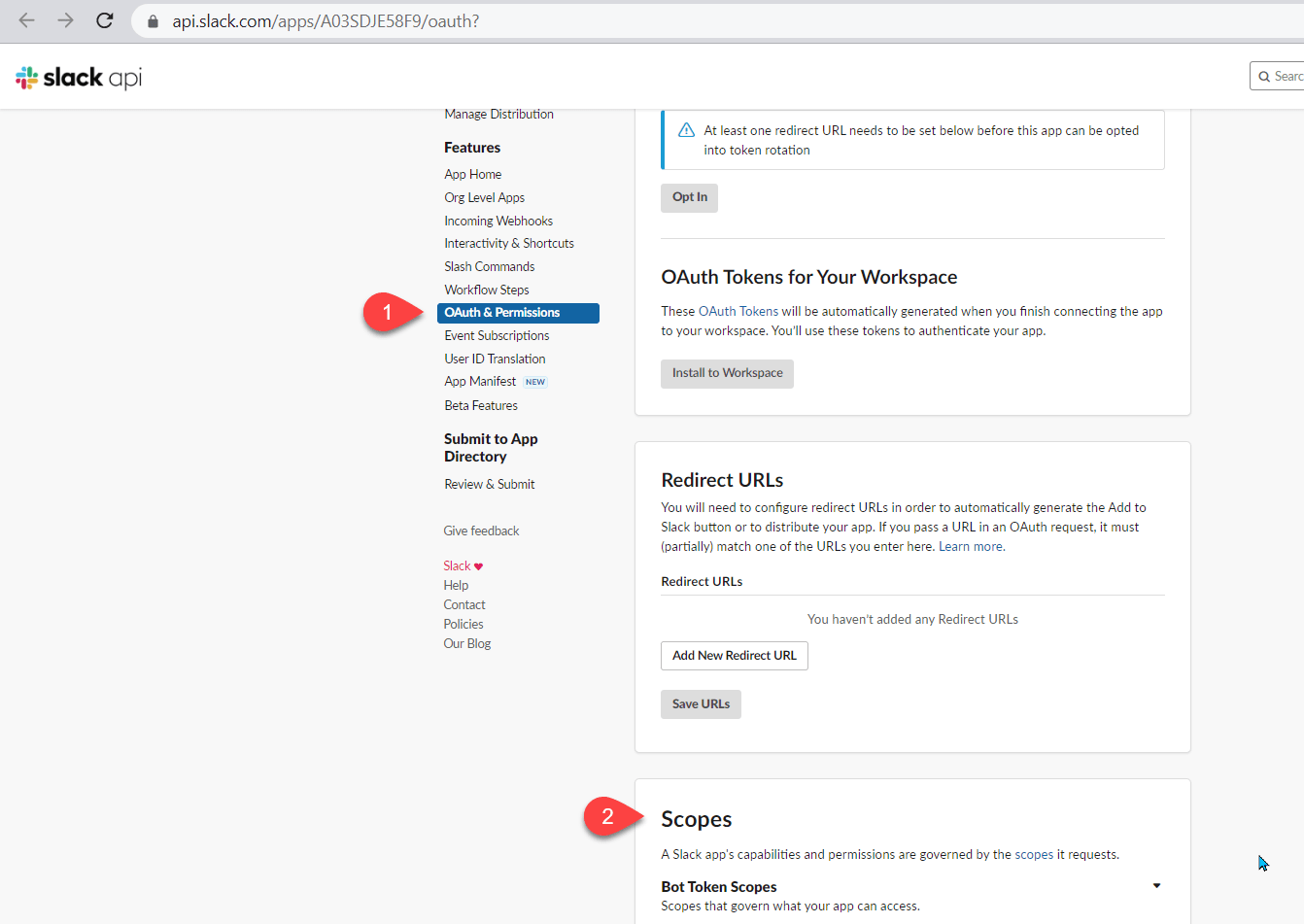1304x924 pixels.
Task: Click the red heart next to Slack
Action: pyautogui.click(x=478, y=566)
